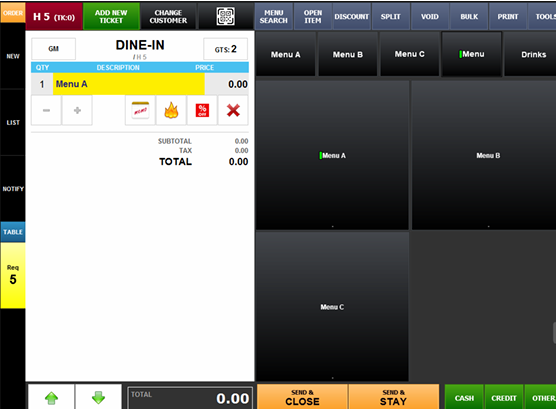Open the QR code scanner icon
This screenshot has width=556, height=410.
tap(226, 16)
